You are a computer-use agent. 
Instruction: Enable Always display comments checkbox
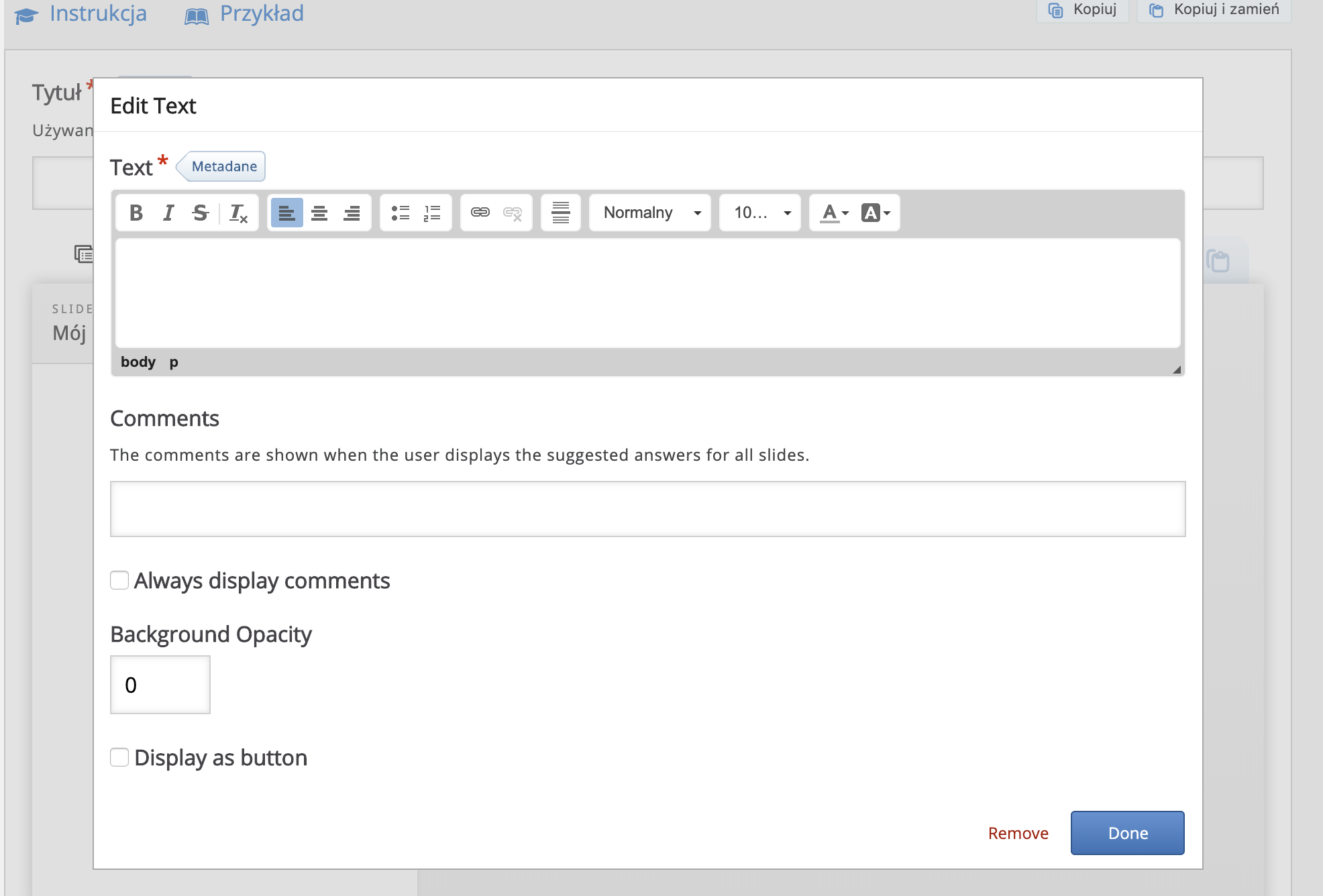[119, 580]
